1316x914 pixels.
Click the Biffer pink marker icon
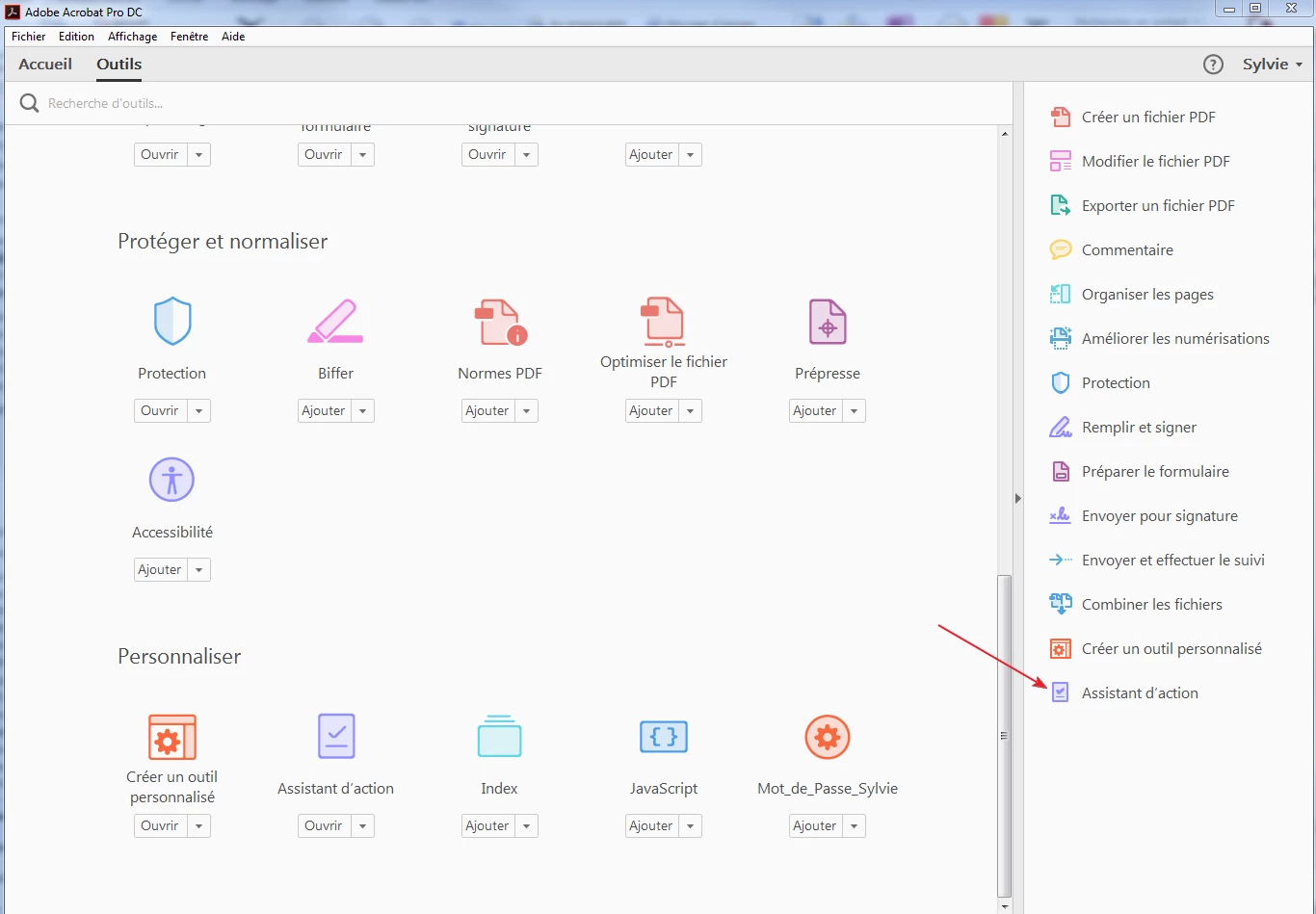pos(335,321)
